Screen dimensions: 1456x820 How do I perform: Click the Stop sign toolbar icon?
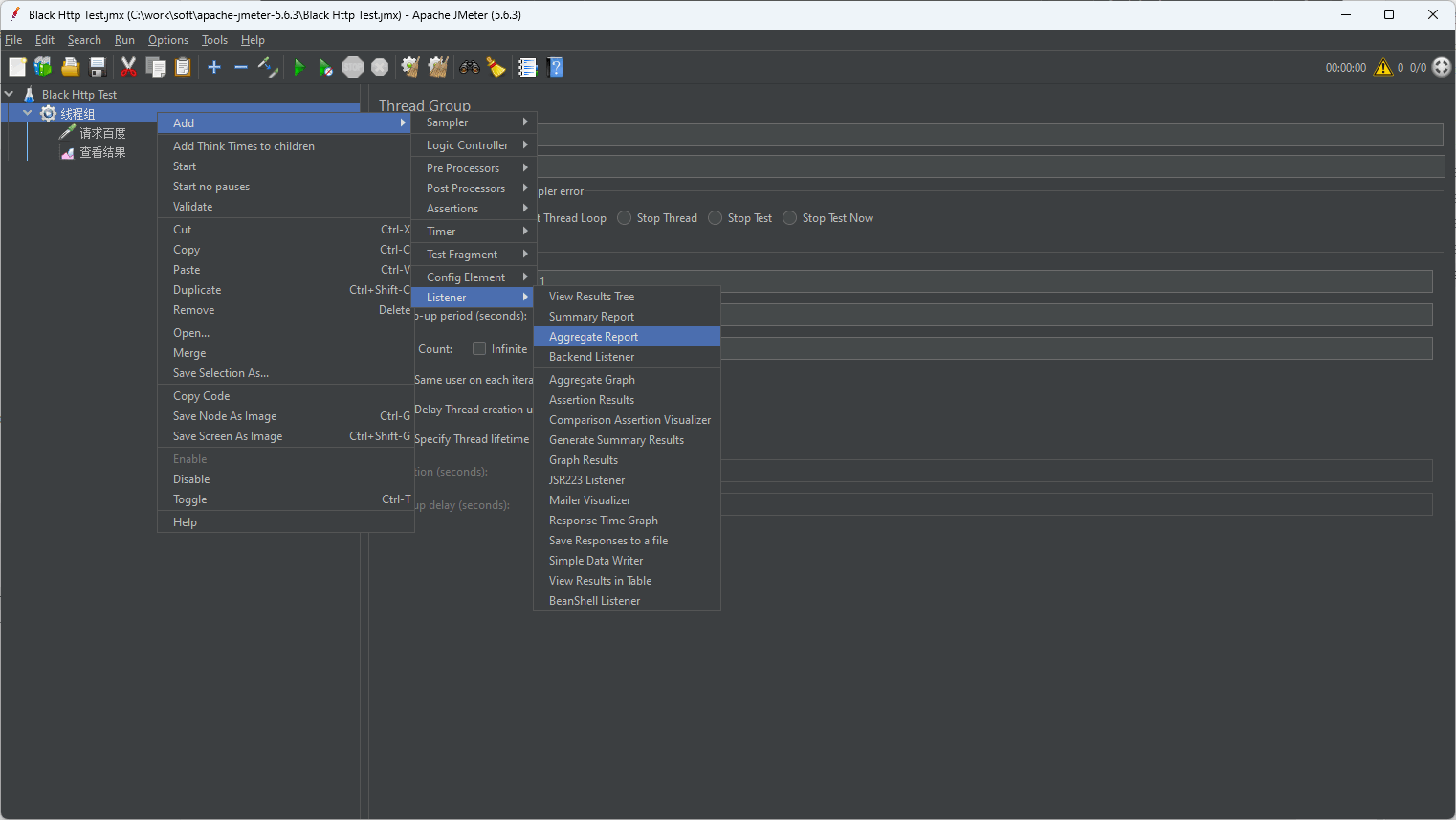click(353, 67)
